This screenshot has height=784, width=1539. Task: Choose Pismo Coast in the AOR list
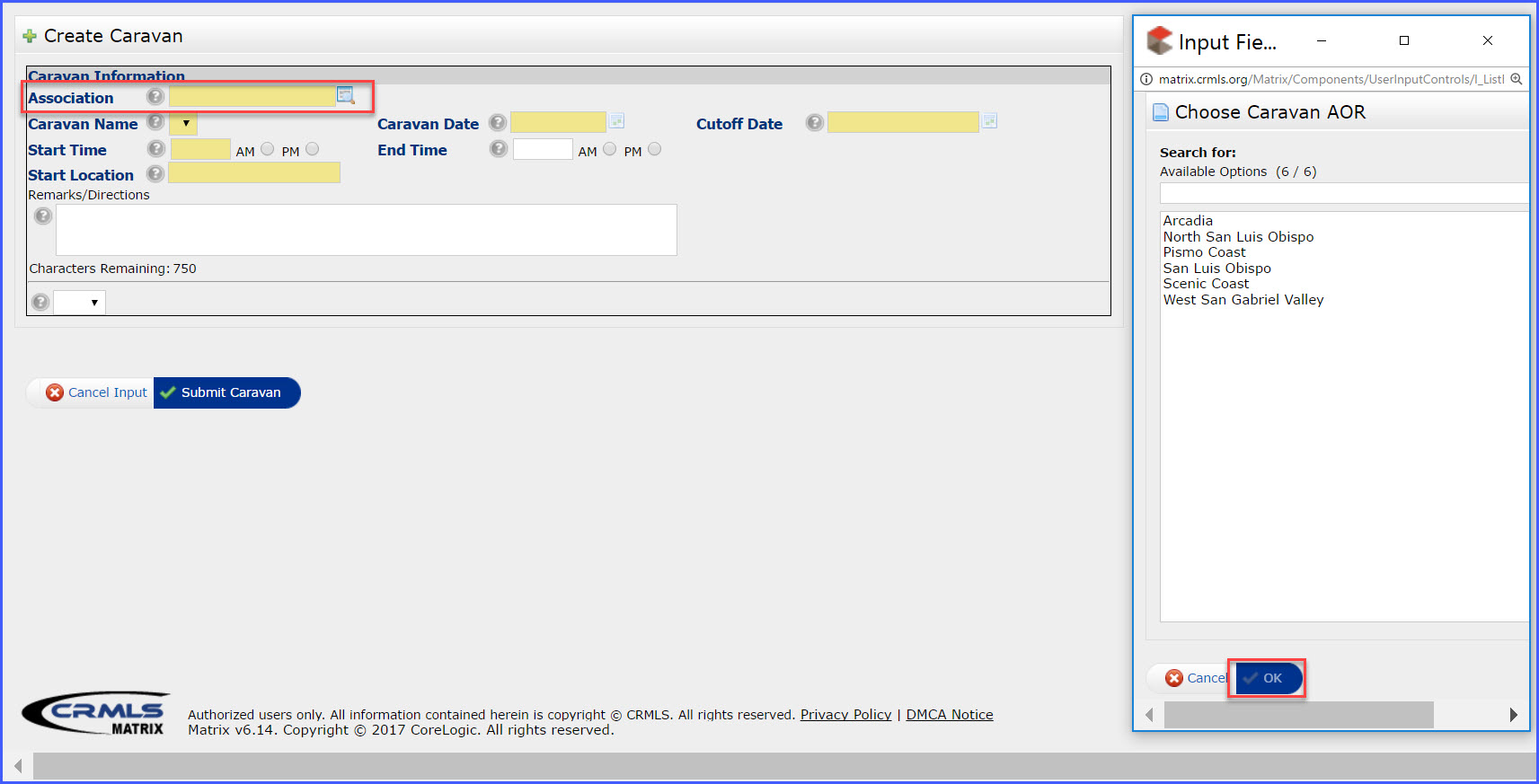[x=1204, y=252]
